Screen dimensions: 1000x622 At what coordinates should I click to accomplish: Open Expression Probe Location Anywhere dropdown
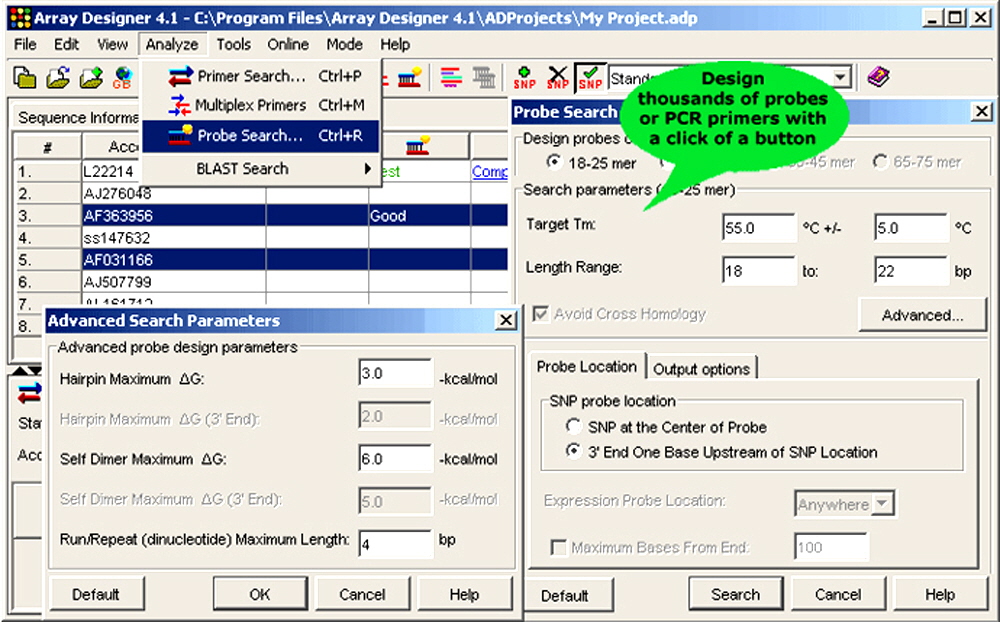[883, 504]
